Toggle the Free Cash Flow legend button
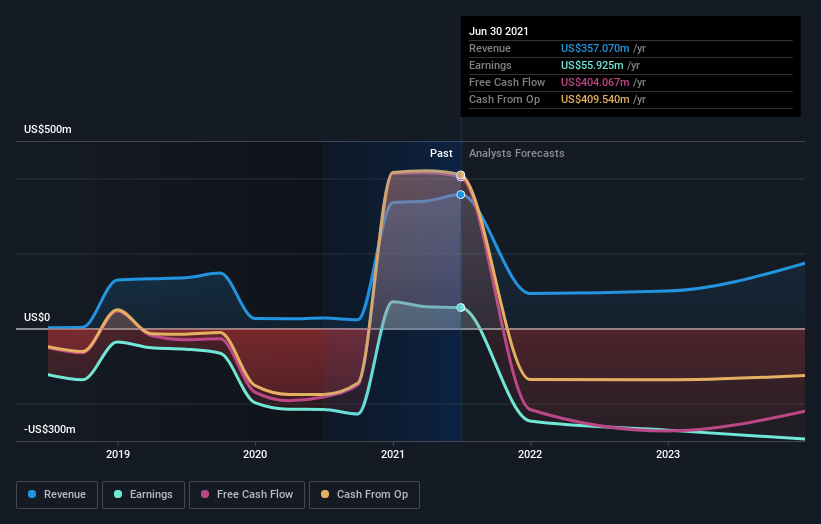The image size is (821, 524). 247,495
